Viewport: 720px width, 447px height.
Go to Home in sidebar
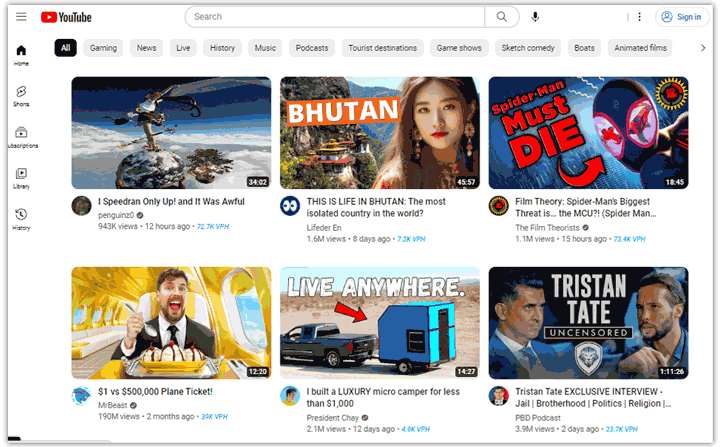(21, 55)
